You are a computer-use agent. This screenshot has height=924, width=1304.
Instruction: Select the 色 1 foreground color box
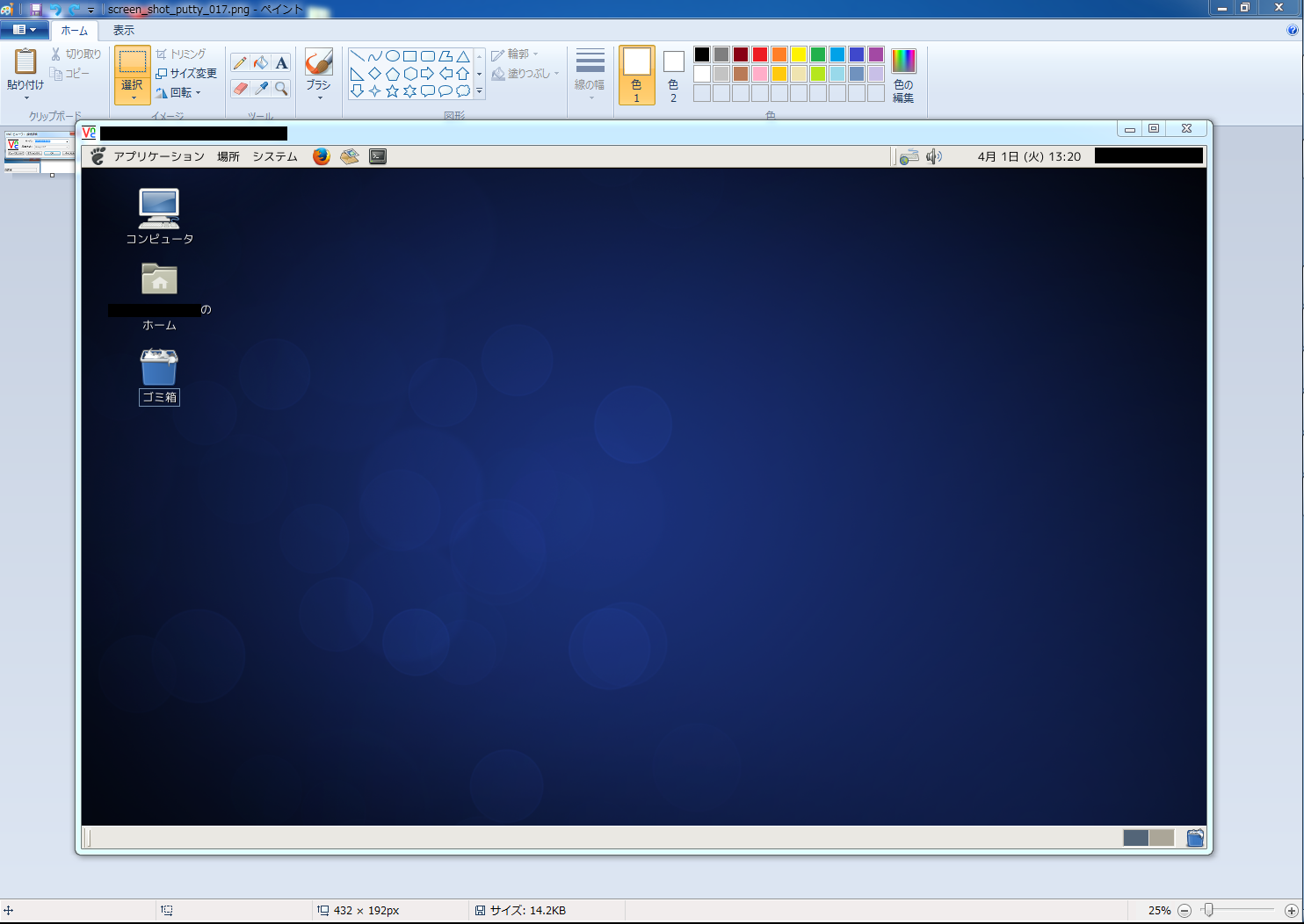click(x=636, y=76)
